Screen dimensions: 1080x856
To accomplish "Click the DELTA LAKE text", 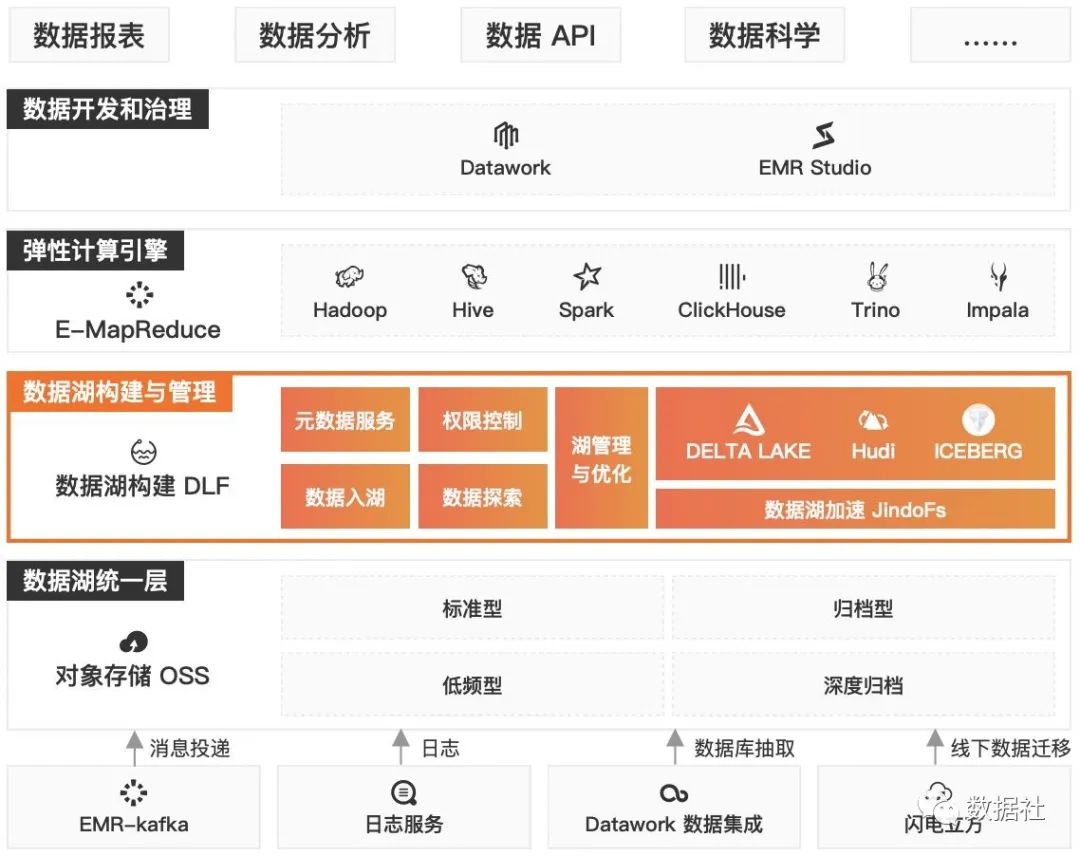I will point(749,451).
